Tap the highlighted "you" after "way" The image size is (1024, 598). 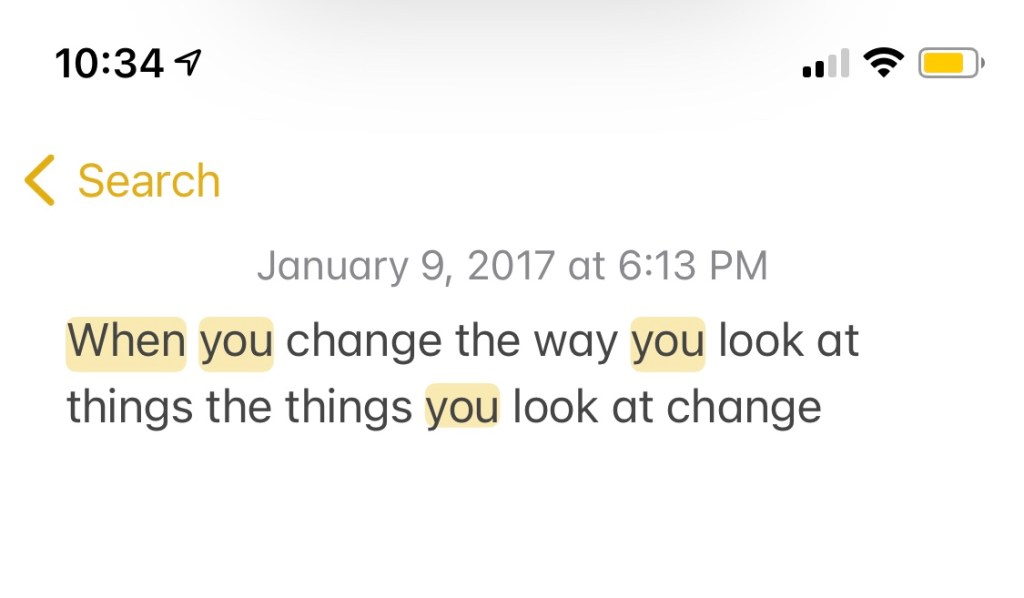(x=668, y=342)
